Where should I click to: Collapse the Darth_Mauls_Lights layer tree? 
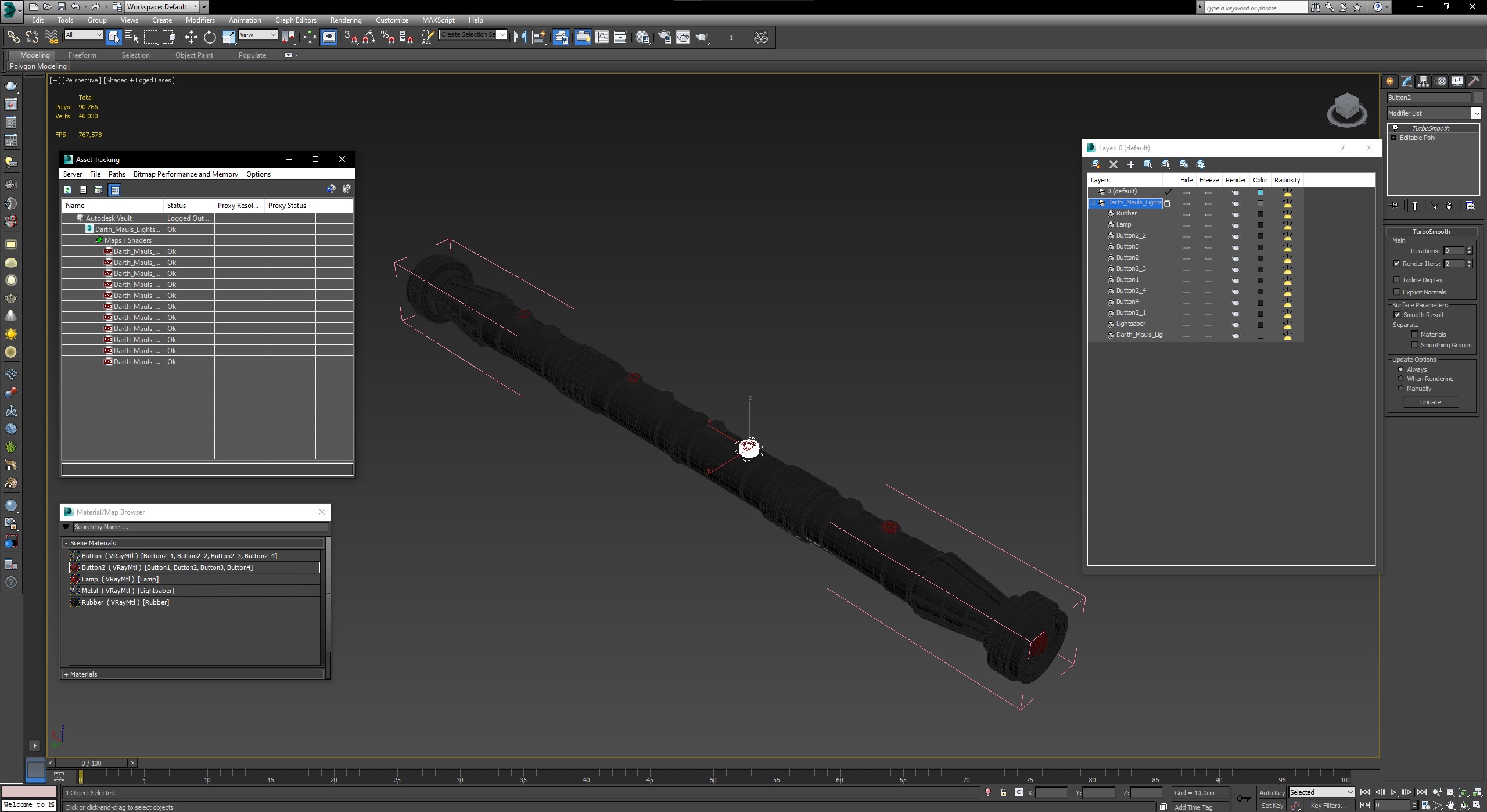(x=1093, y=203)
